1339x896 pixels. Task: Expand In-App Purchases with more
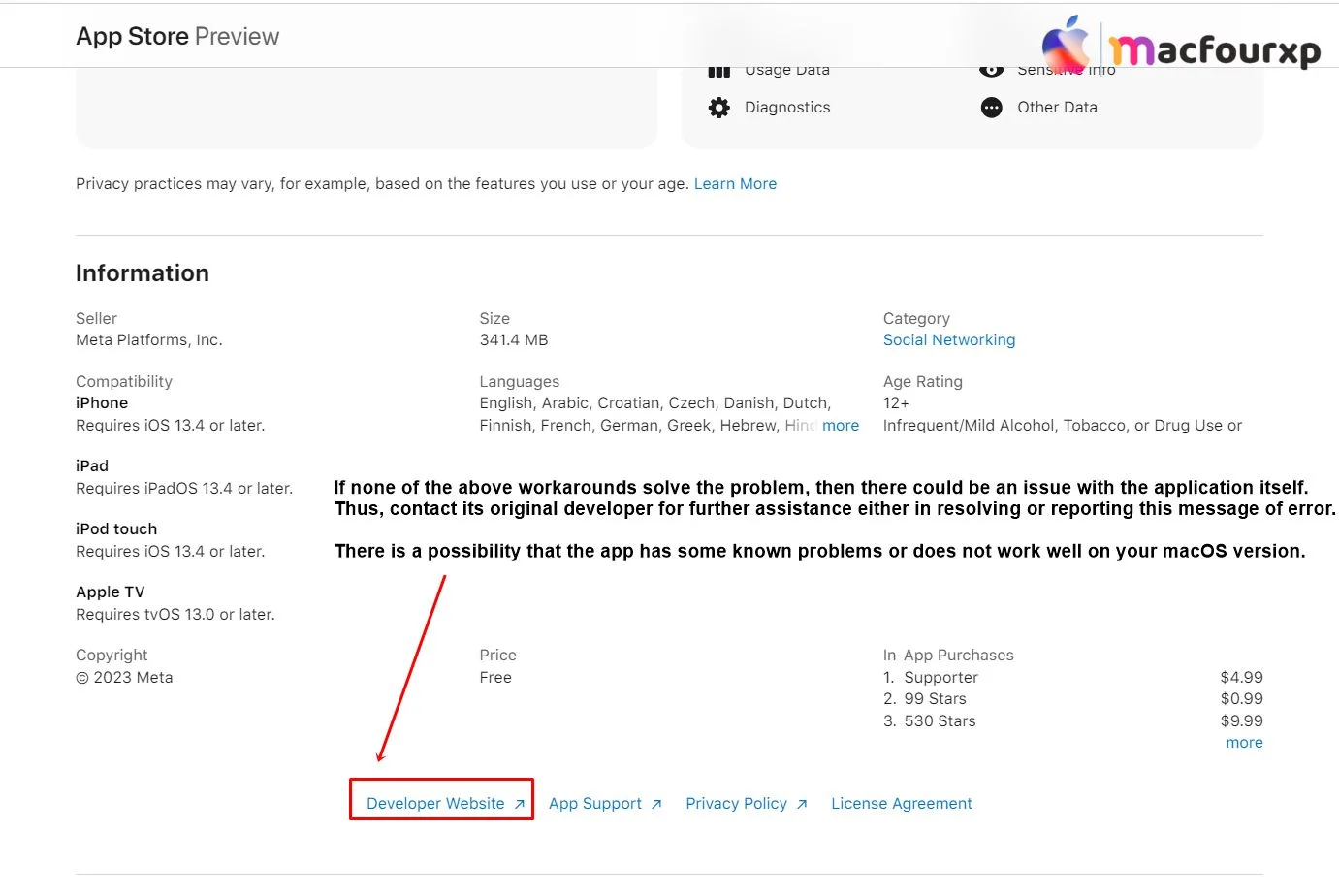tap(1244, 742)
